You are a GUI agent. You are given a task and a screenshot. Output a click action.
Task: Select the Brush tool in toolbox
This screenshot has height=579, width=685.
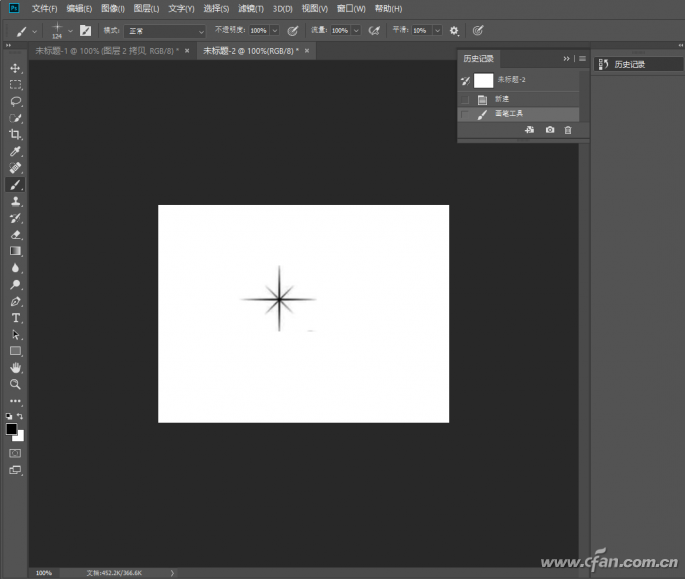(15, 185)
